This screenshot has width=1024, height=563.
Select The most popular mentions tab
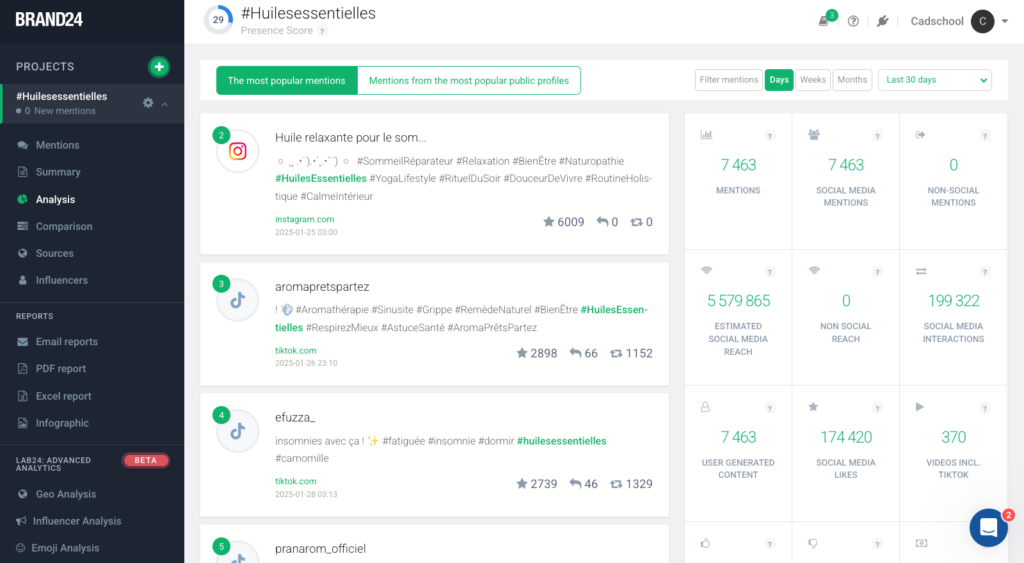(x=287, y=80)
